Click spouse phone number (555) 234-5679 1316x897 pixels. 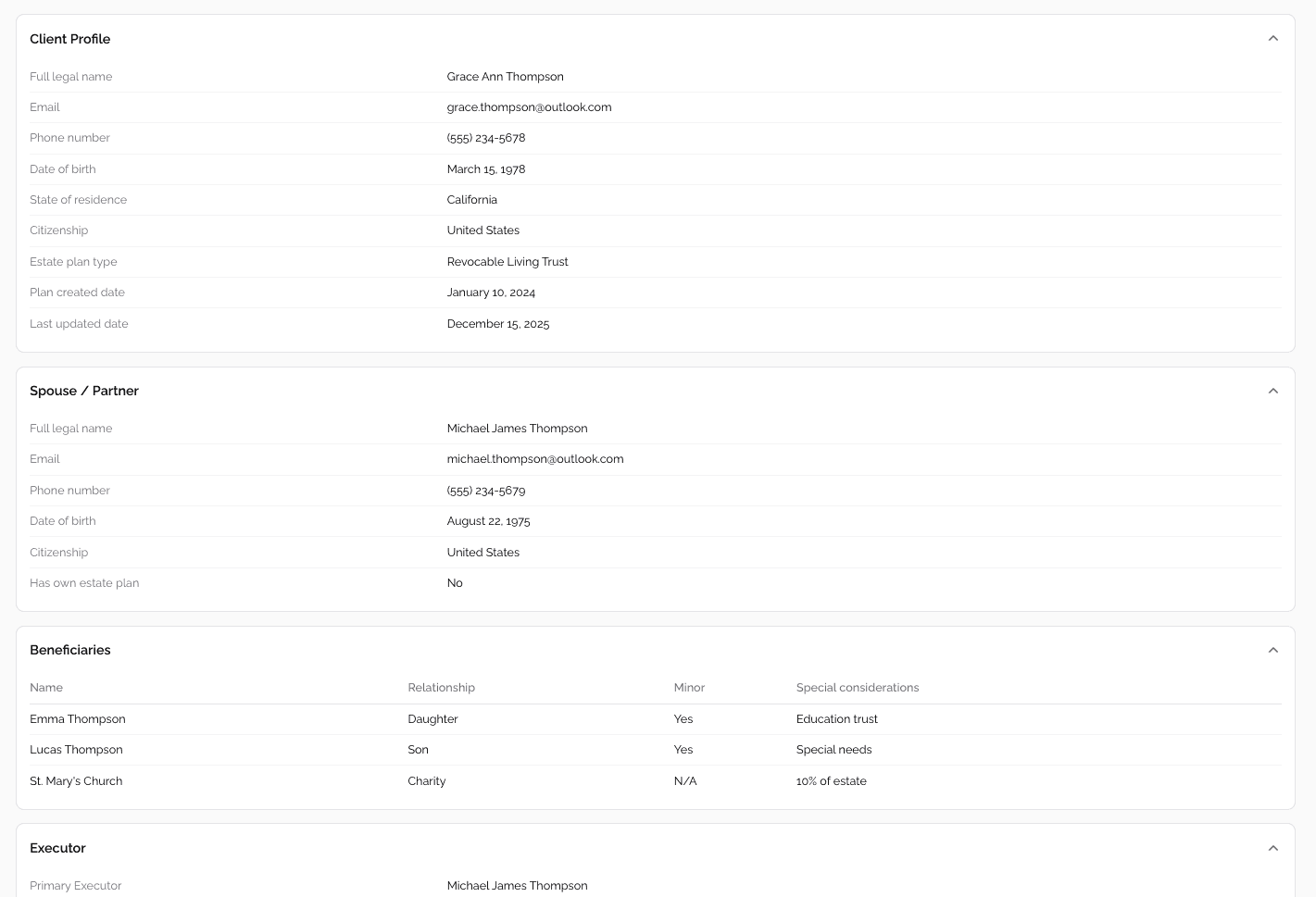(x=486, y=491)
